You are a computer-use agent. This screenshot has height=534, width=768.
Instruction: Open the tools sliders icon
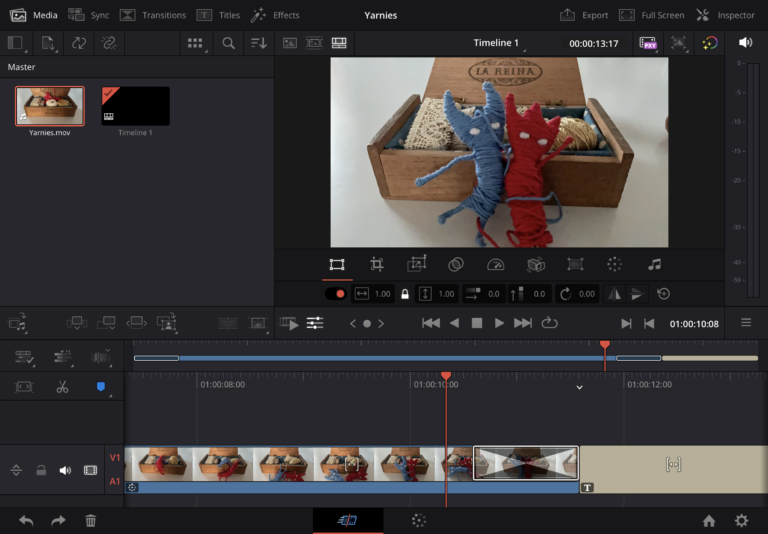pyautogui.click(x=315, y=323)
